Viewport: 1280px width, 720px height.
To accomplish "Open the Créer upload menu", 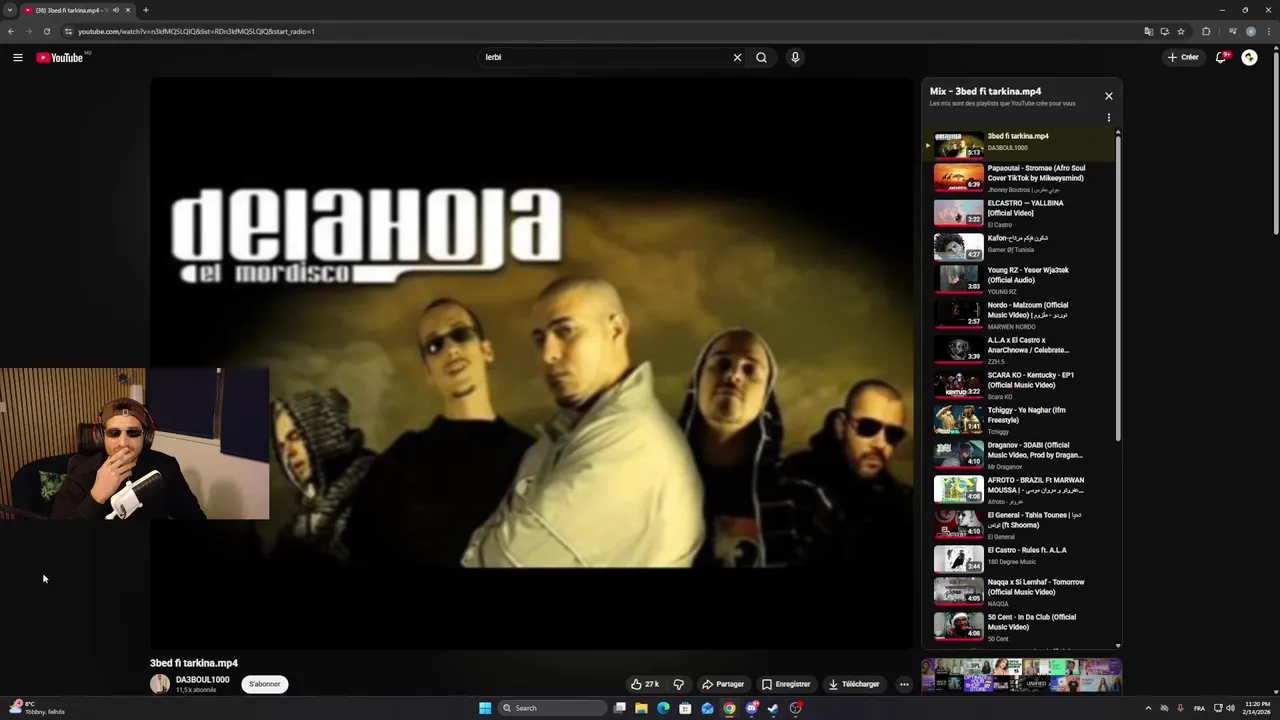I will [1183, 57].
